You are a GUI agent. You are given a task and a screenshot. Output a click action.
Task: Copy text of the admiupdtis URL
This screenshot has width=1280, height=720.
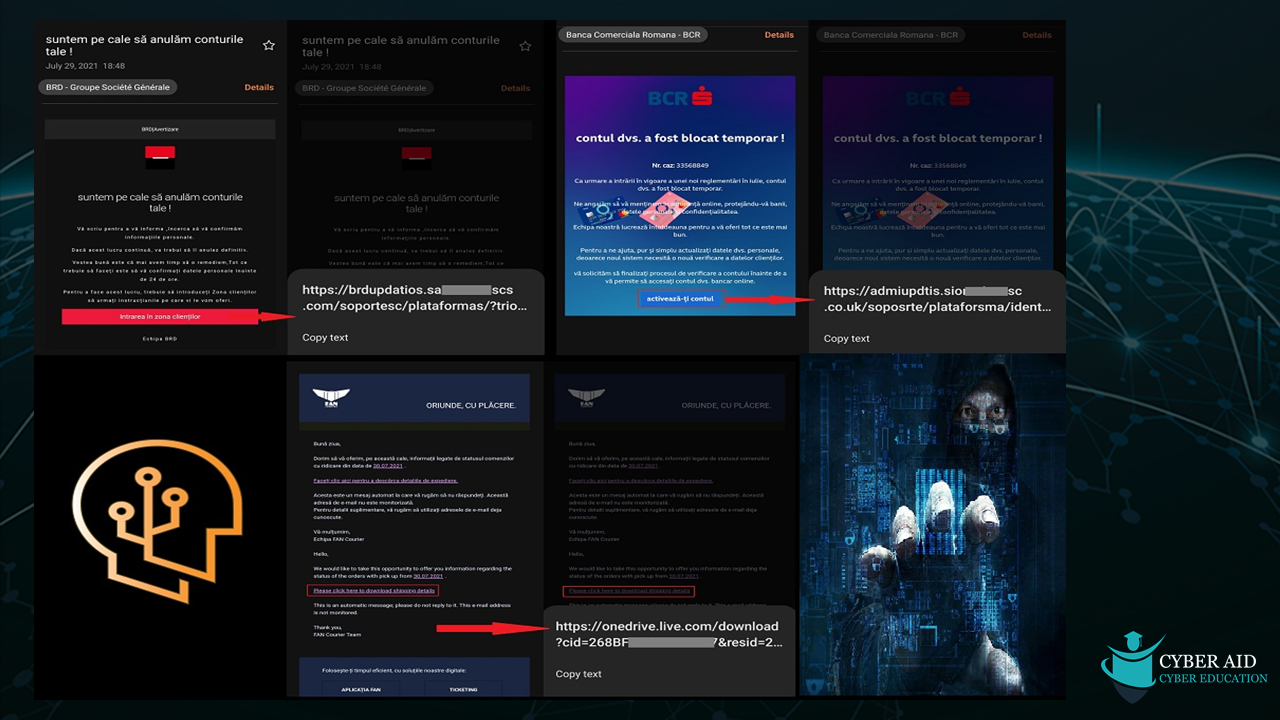click(x=846, y=339)
